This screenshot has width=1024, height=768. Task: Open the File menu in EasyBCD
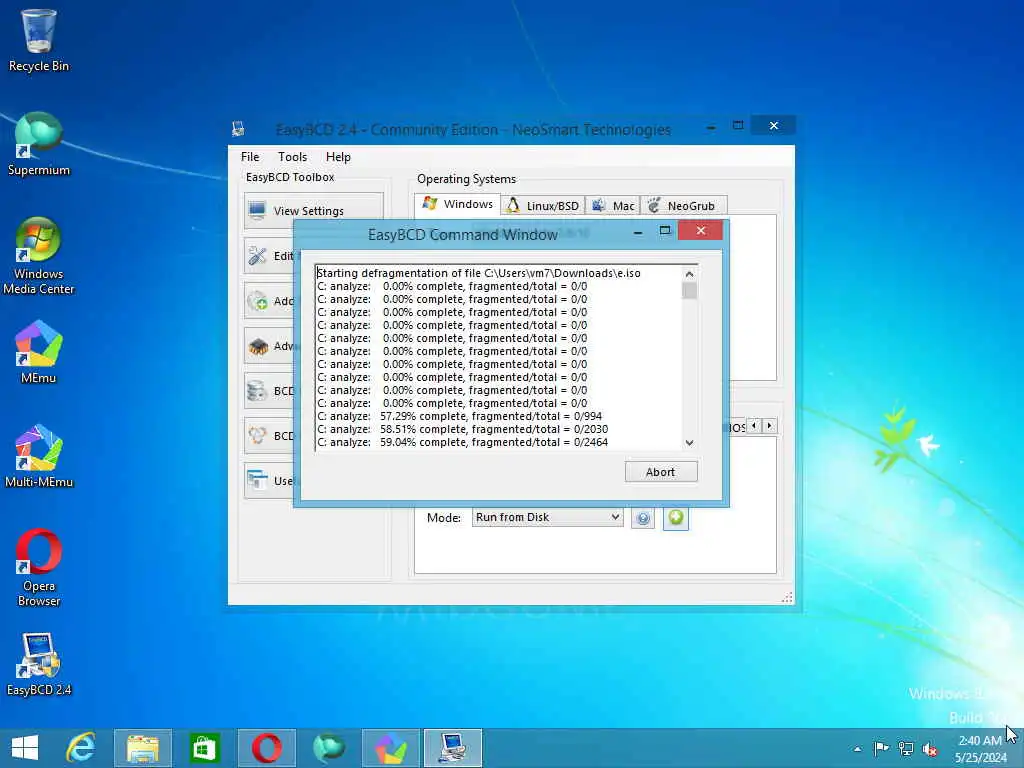(249, 157)
